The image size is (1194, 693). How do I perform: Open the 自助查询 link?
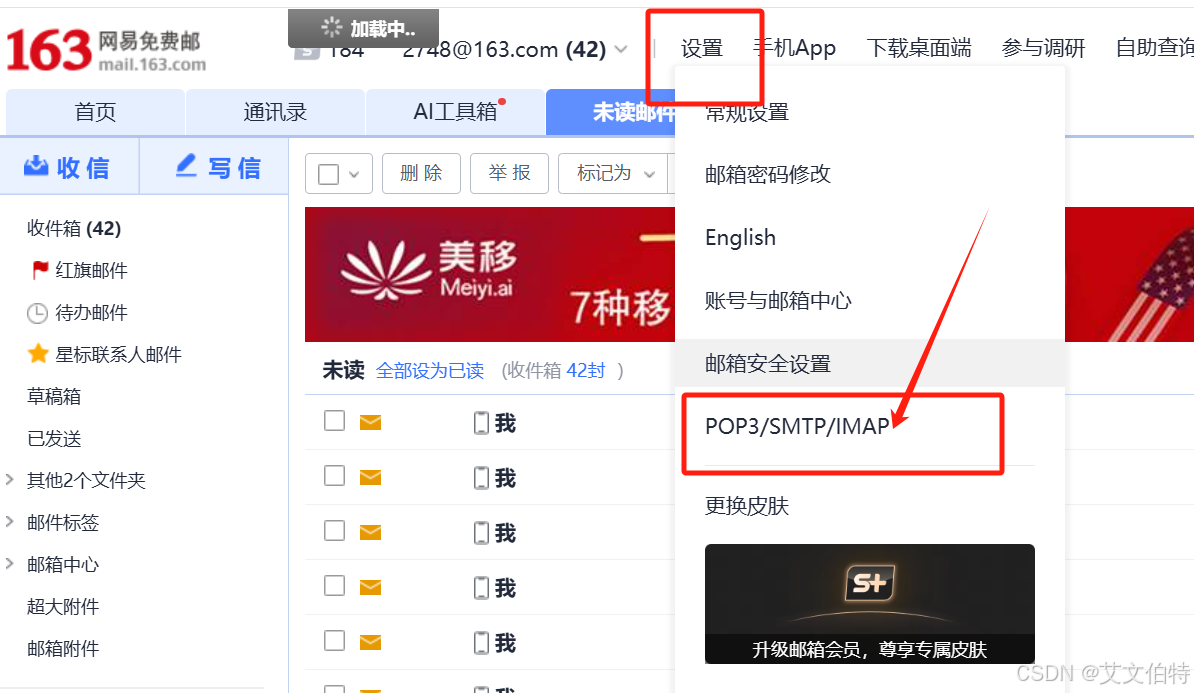[1154, 49]
